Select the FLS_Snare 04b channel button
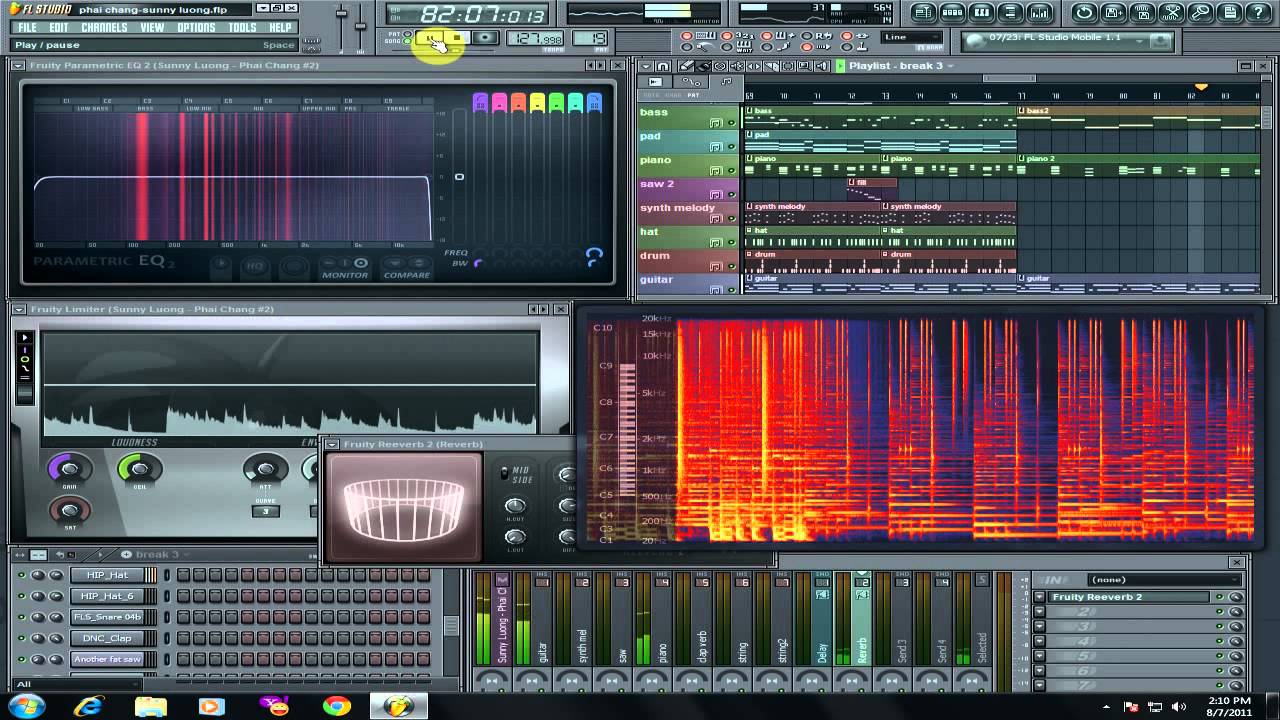Image resolution: width=1280 pixels, height=720 pixels. tap(107, 617)
